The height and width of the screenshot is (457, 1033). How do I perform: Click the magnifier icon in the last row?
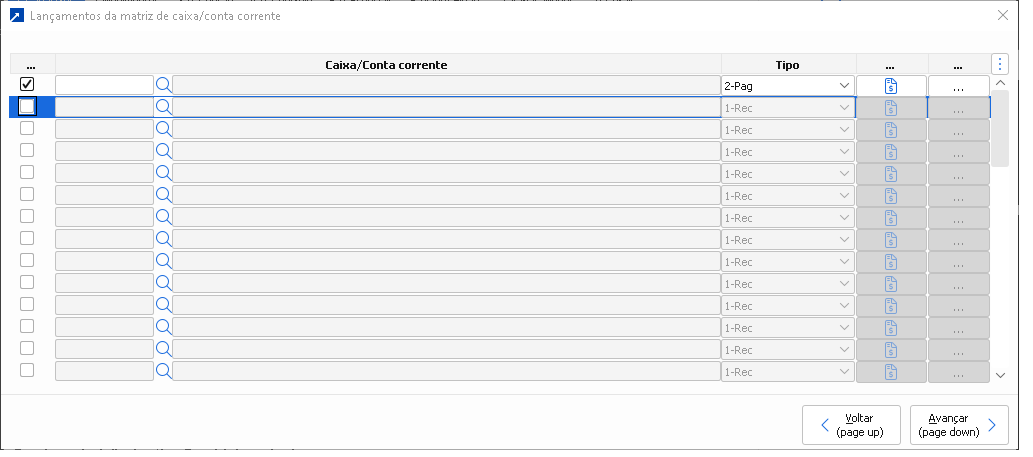tap(164, 371)
